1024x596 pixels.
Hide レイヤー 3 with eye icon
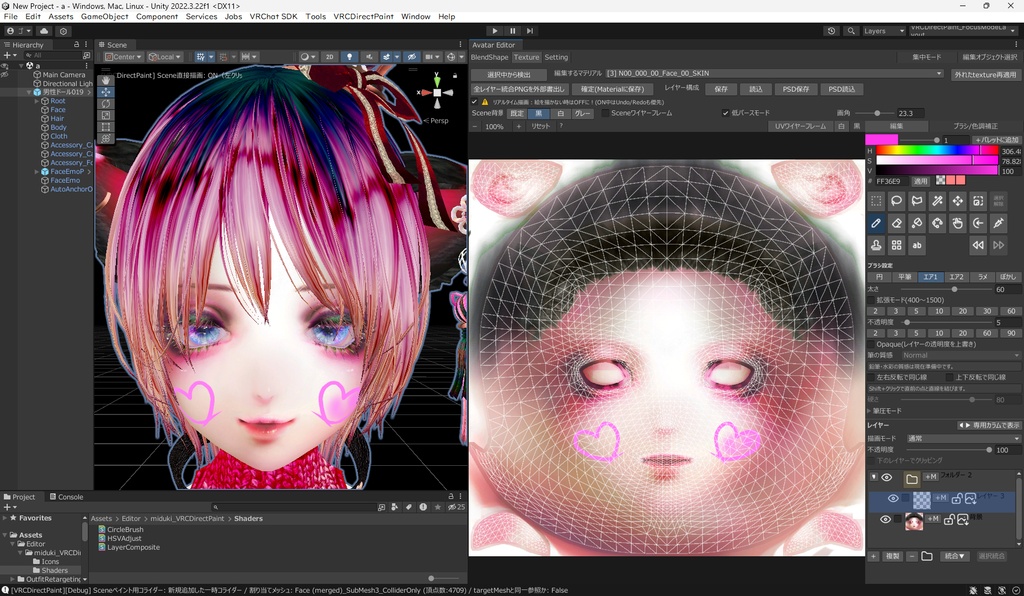click(893, 499)
